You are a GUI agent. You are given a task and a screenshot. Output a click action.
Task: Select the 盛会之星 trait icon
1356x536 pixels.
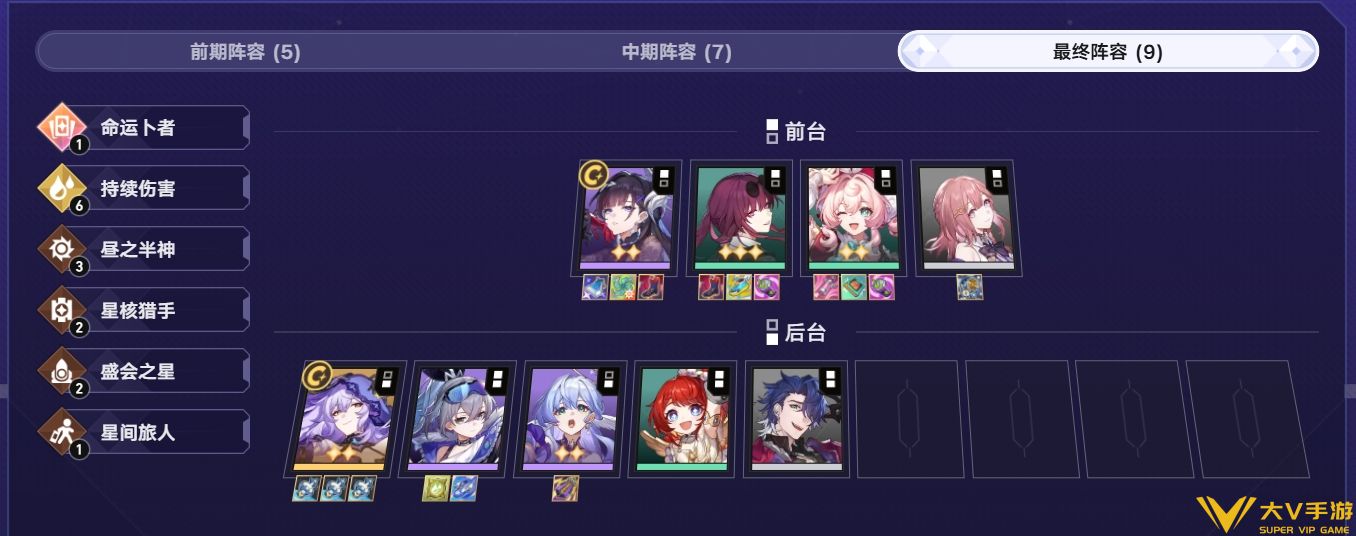[x=63, y=372]
